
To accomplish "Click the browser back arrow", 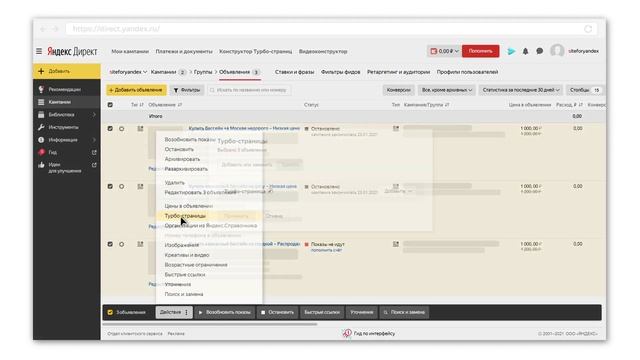I will (x=43, y=29).
